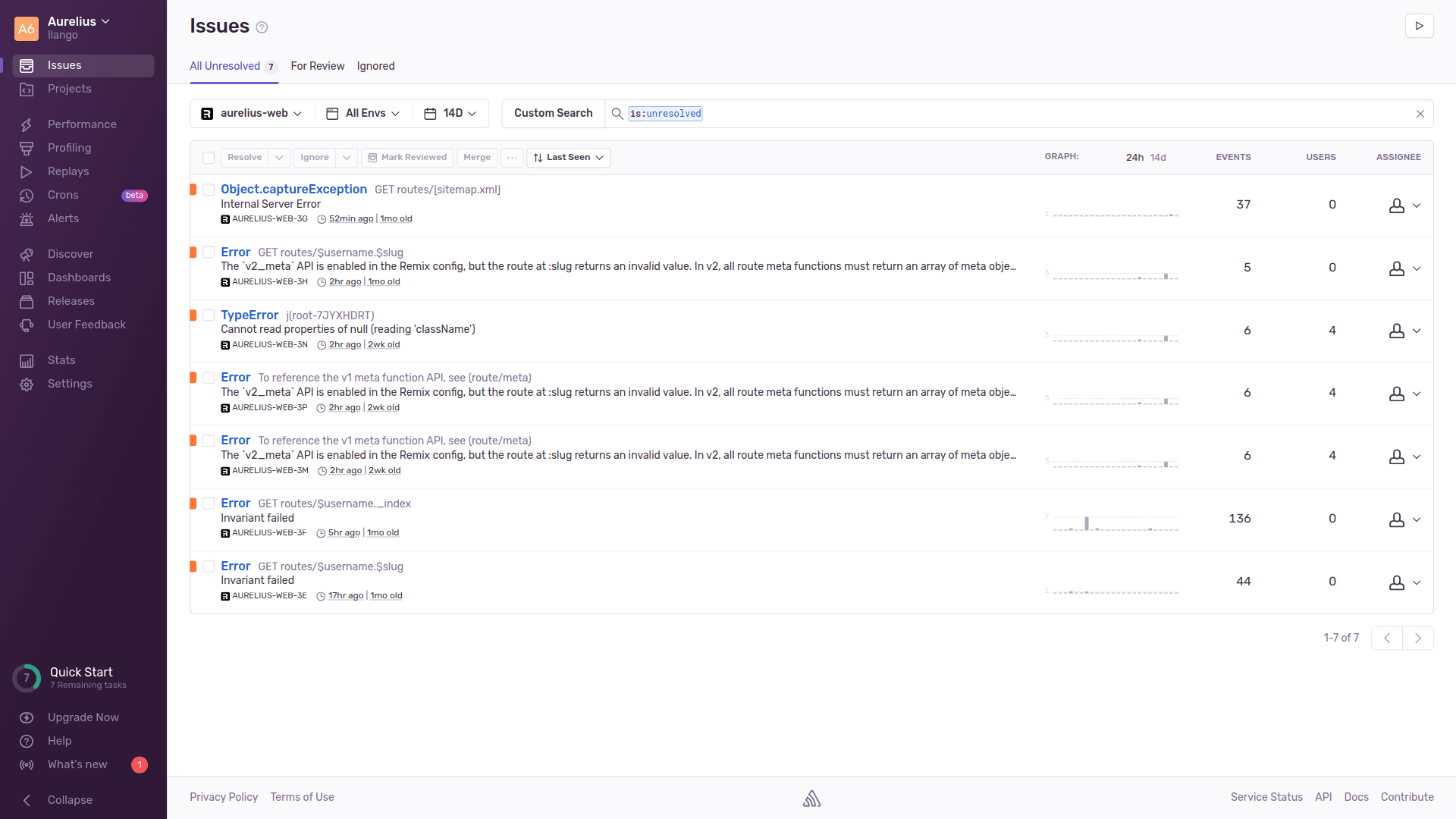Click the Merge button in toolbar
This screenshot has width=1456, height=819.
click(x=477, y=157)
